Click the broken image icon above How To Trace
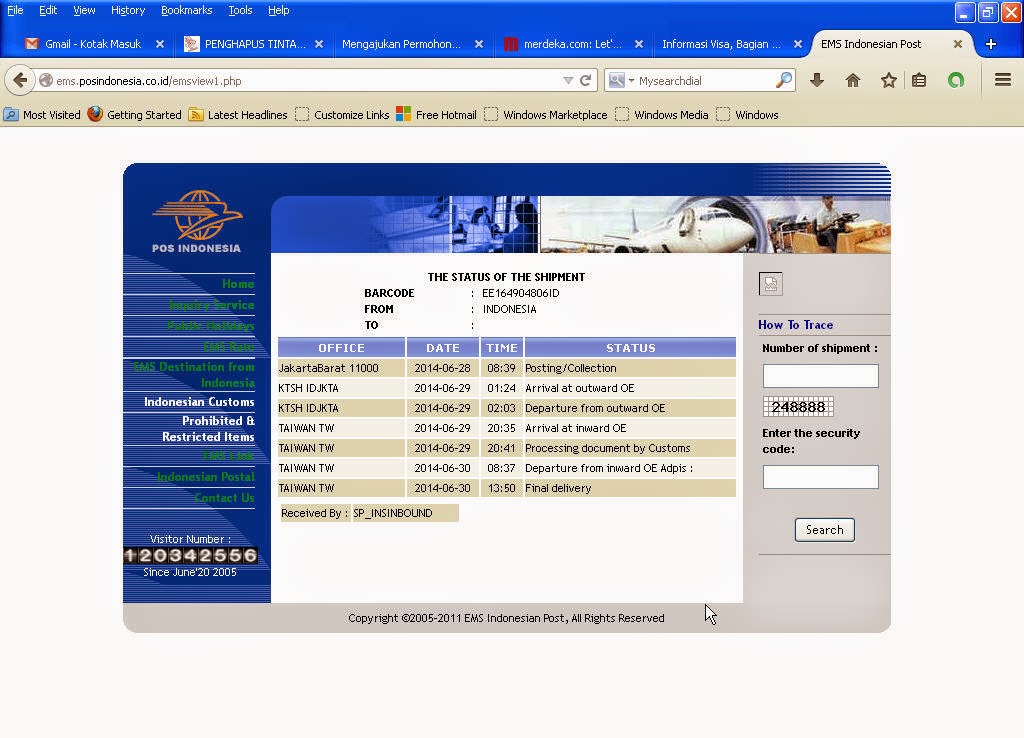This screenshot has width=1024, height=738. pyautogui.click(x=771, y=283)
